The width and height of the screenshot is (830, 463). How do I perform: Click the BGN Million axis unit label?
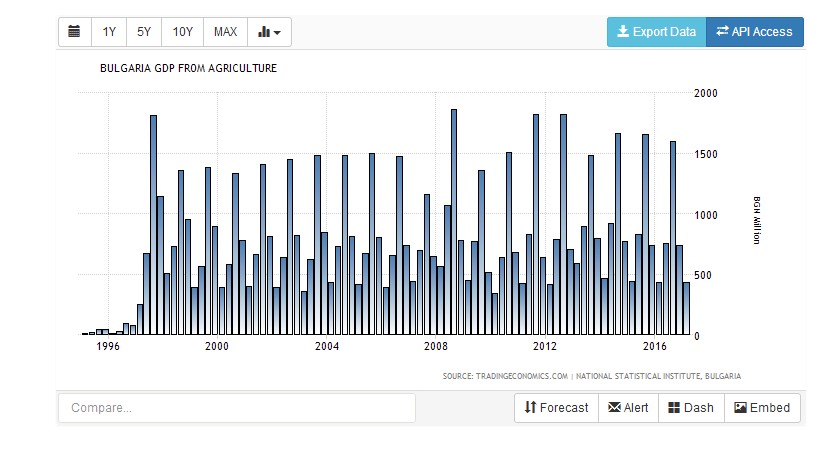tap(757, 220)
